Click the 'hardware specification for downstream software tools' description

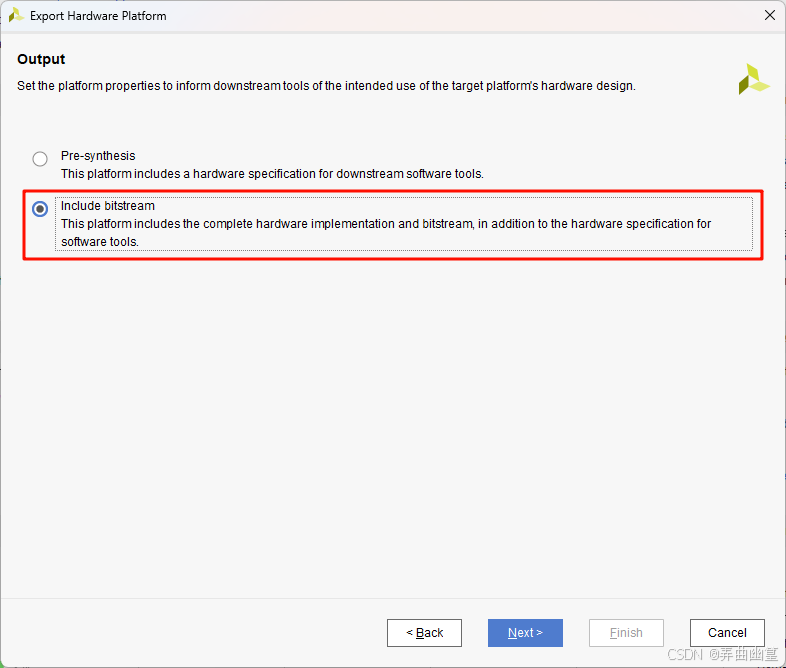click(272, 174)
